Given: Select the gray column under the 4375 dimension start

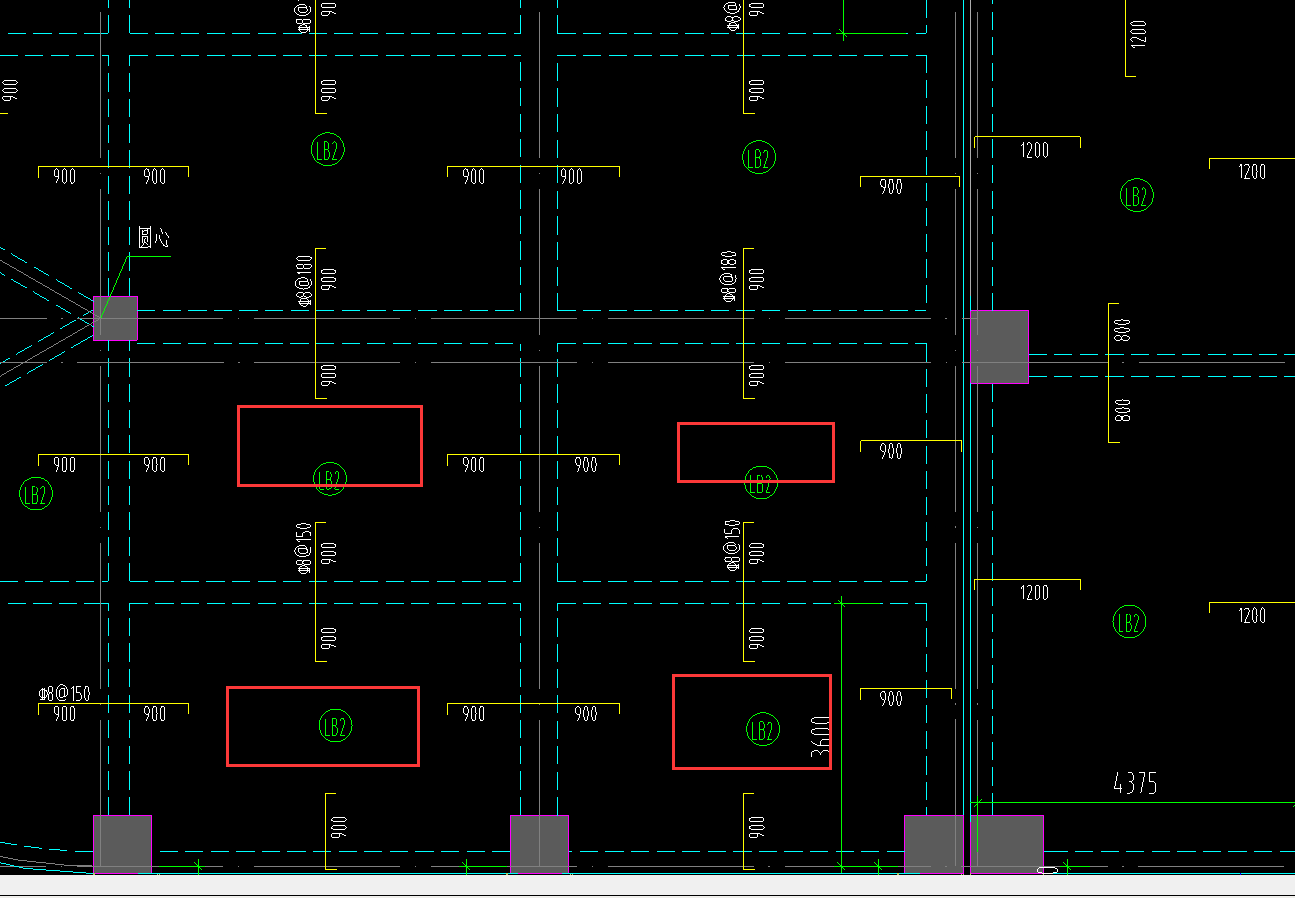Looking at the screenshot, I should (x=1007, y=844).
